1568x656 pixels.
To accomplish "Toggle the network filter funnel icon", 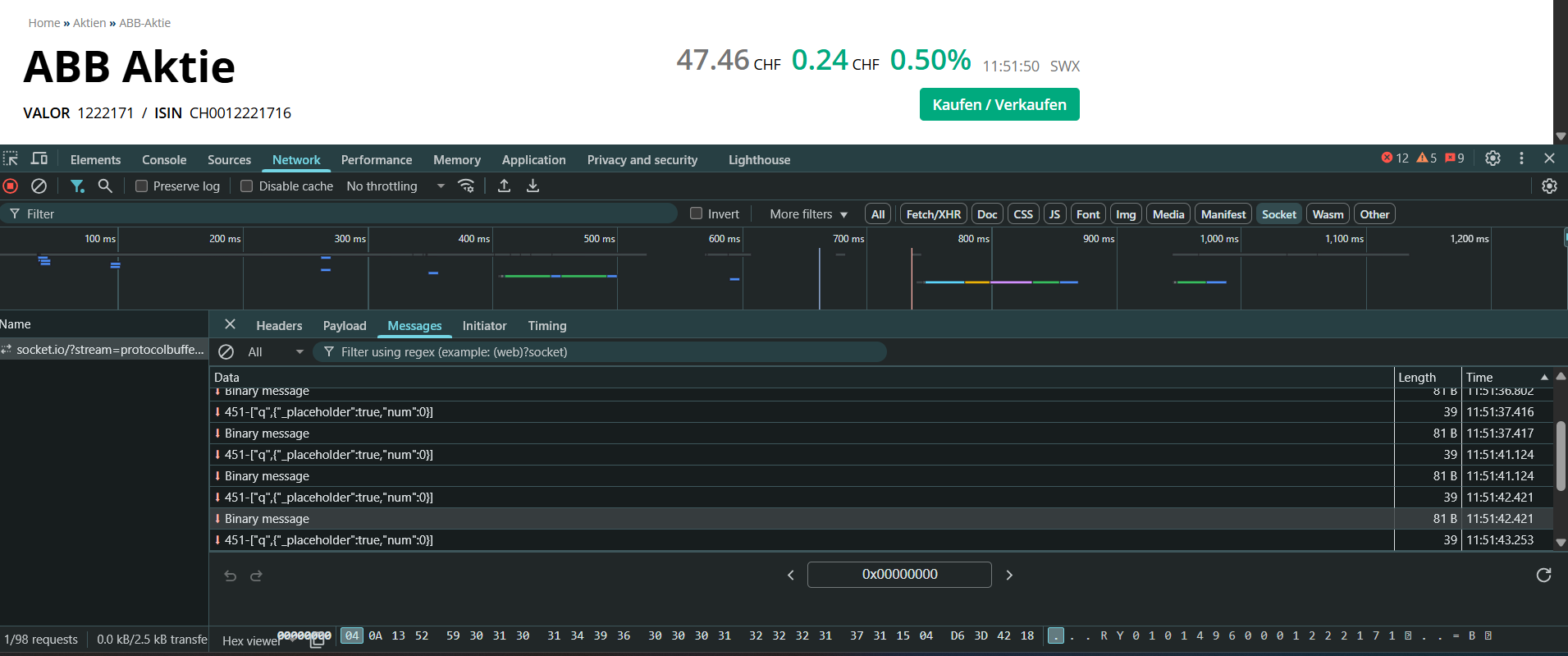I will (x=77, y=186).
